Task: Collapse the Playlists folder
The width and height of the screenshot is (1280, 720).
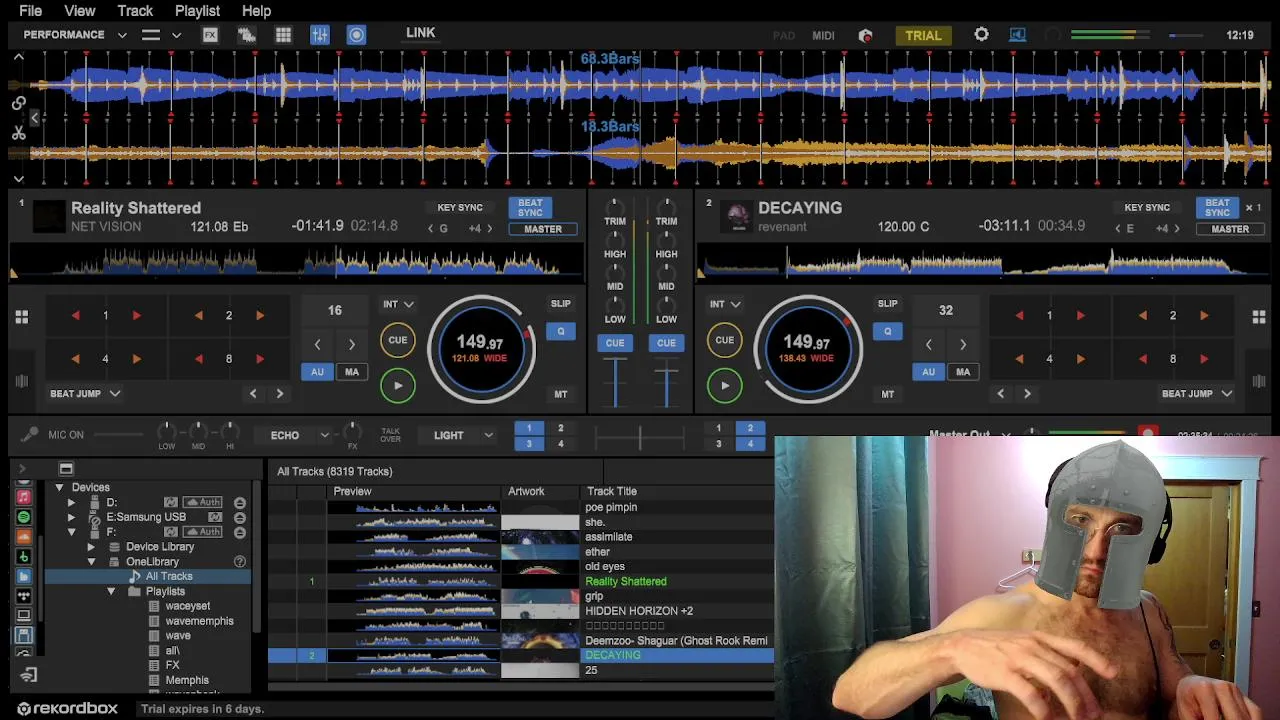Action: coord(111,592)
